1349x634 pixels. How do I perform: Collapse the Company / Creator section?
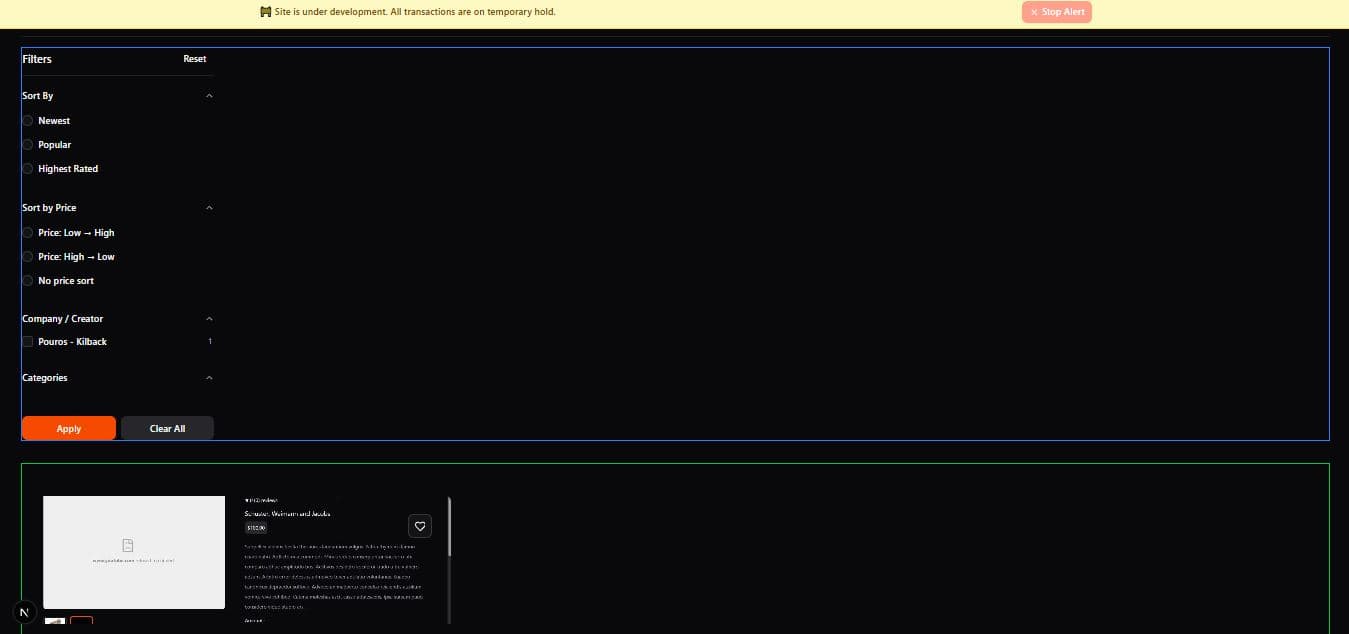pyautogui.click(x=209, y=319)
